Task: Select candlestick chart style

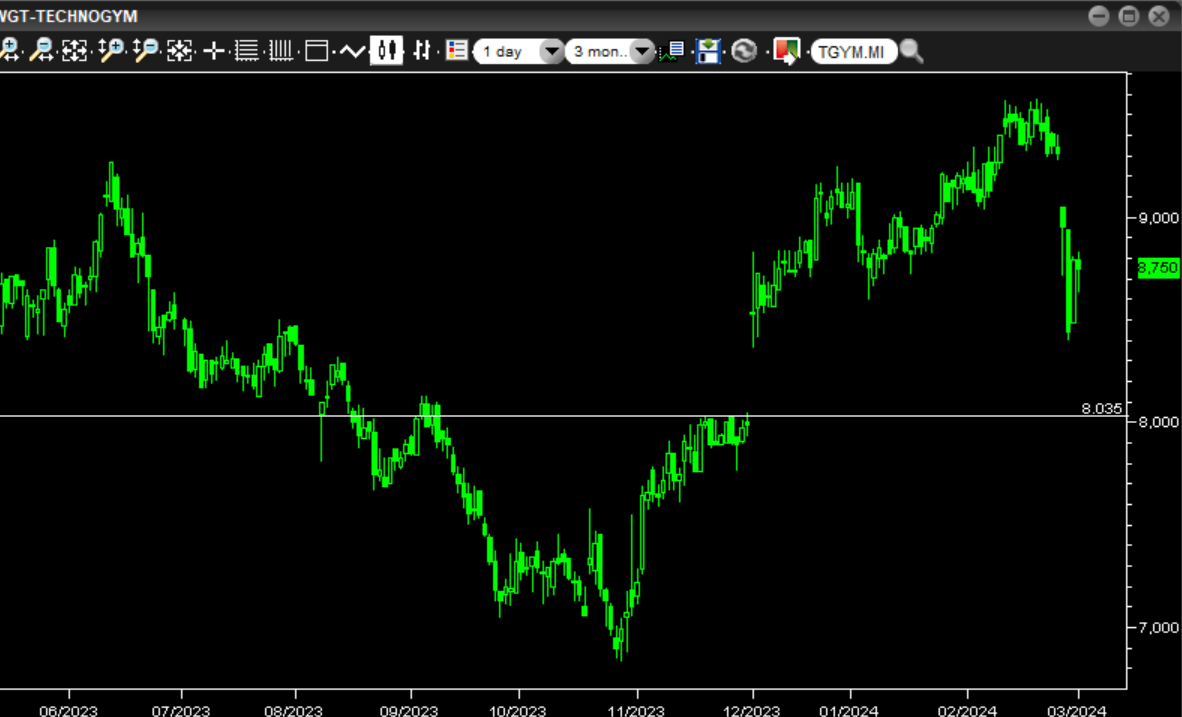Action: pos(387,51)
